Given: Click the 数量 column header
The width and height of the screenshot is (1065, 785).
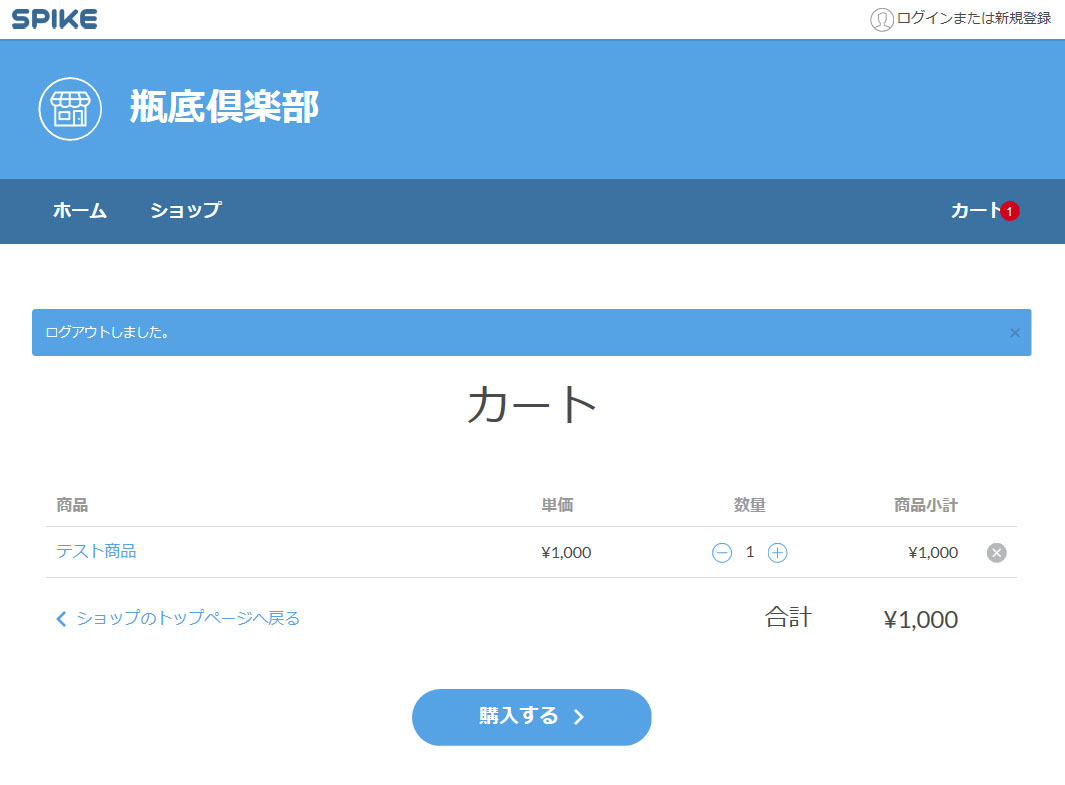Looking at the screenshot, I should pos(750,505).
